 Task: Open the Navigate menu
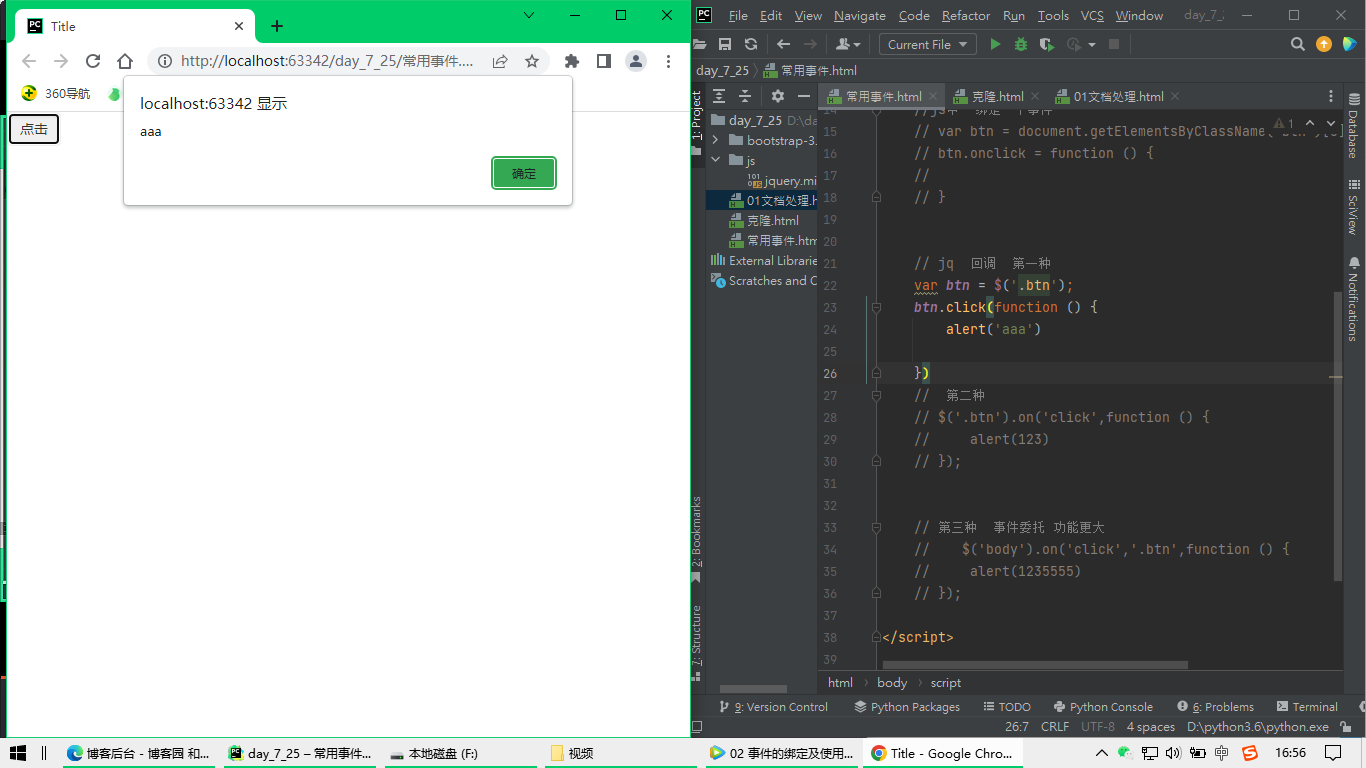click(860, 15)
